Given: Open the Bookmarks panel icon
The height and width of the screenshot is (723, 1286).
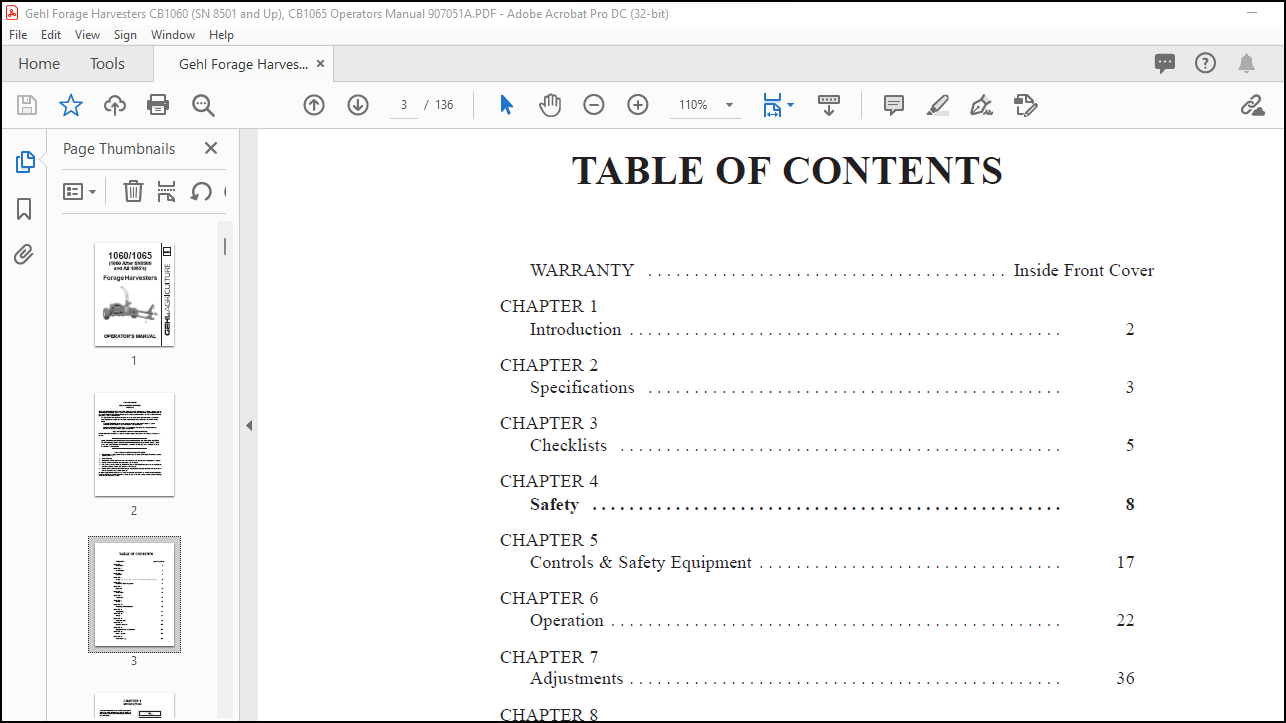Looking at the screenshot, I should tap(25, 209).
